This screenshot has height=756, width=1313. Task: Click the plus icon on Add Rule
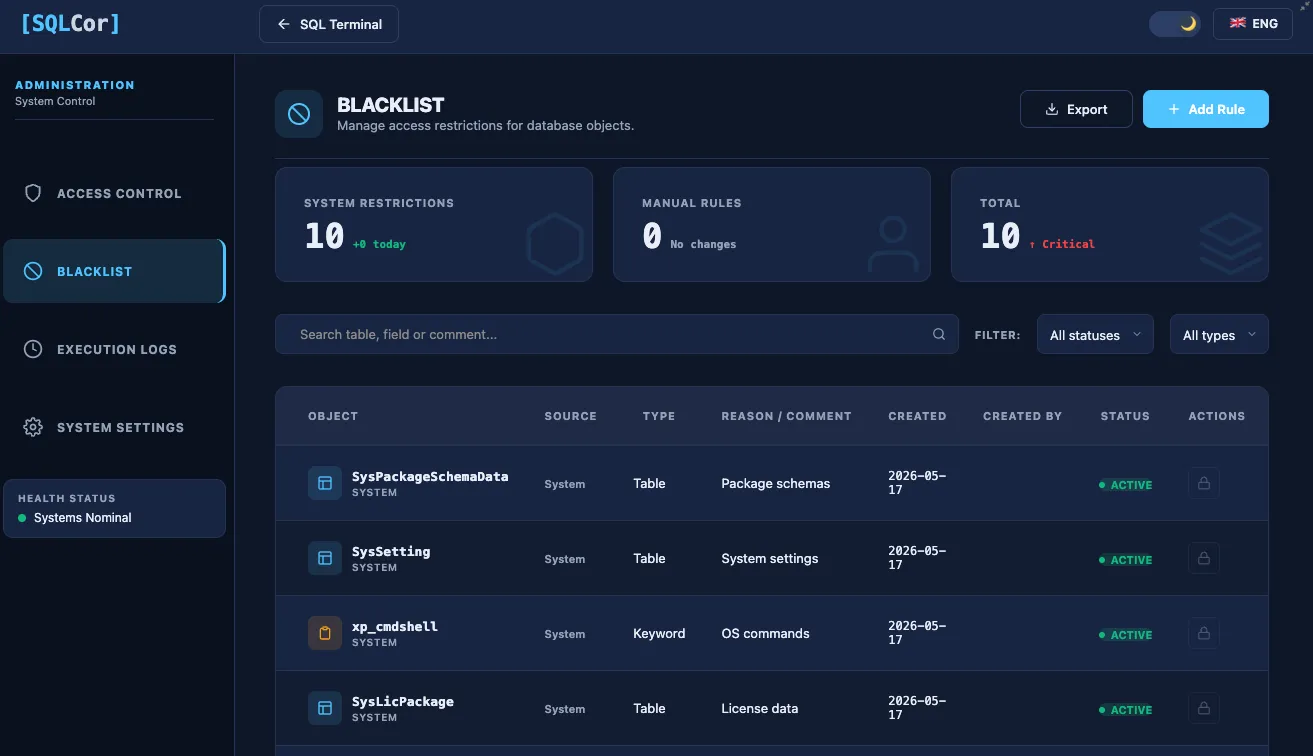[x=1174, y=109]
